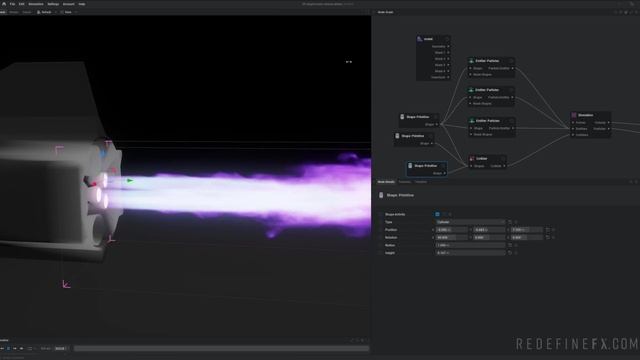640x360 pixels.
Task: Click the Position Y value field
Action: (489, 230)
